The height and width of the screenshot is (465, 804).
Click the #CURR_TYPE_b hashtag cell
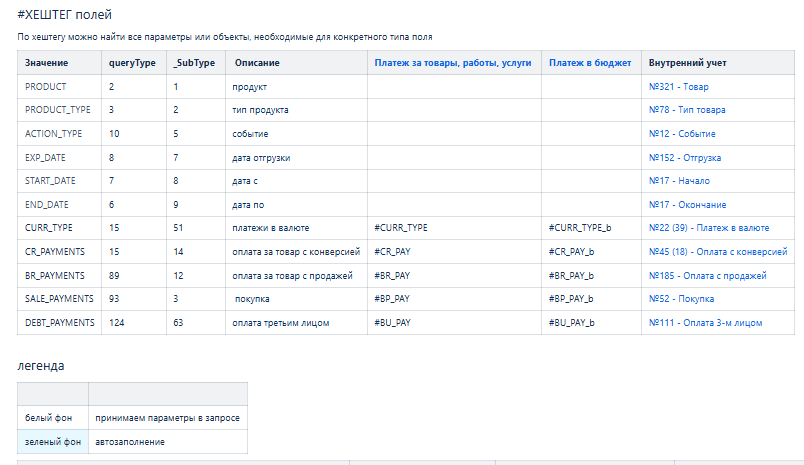[580, 228]
